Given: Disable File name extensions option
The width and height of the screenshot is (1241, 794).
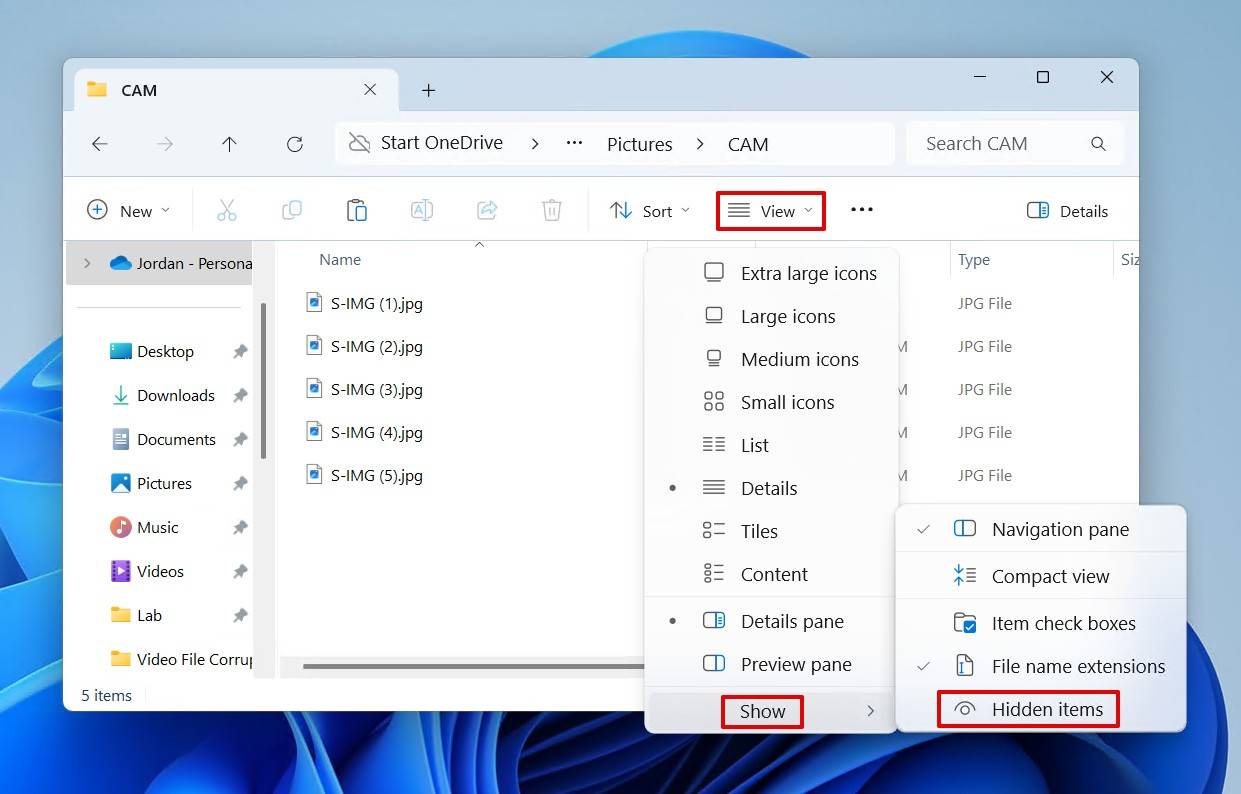Looking at the screenshot, I should pos(1077,666).
